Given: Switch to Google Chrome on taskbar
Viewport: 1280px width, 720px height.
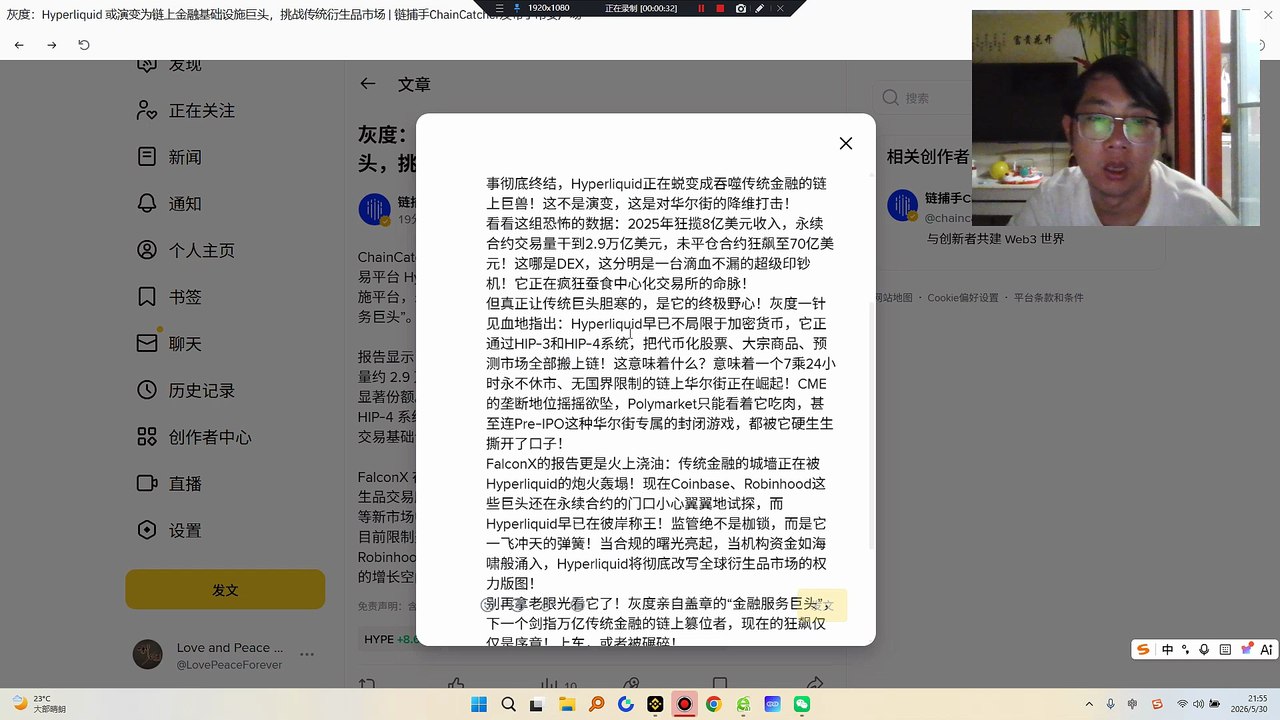Looking at the screenshot, I should [x=713, y=704].
